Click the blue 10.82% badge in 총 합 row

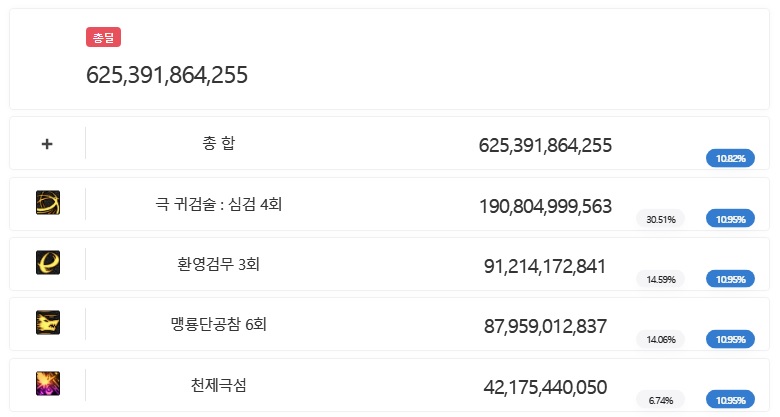point(730,158)
